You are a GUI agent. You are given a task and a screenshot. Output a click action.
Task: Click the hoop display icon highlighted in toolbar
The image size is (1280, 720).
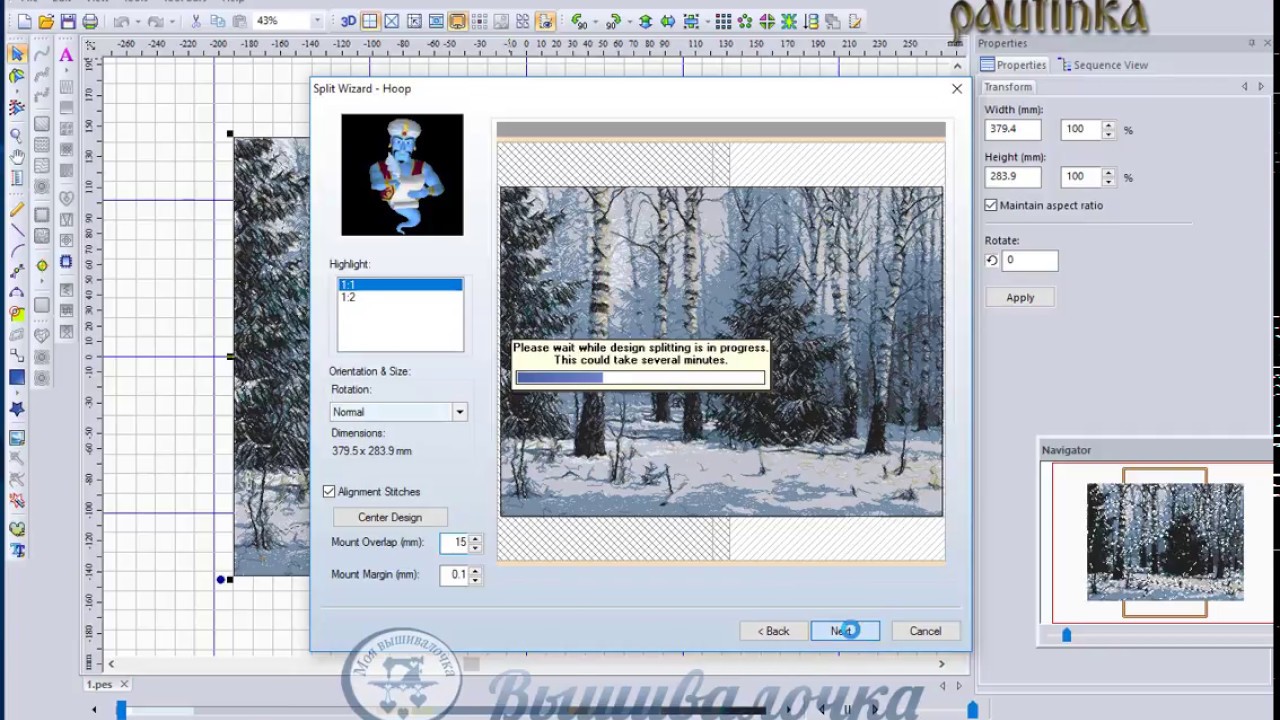pyautogui.click(x=457, y=21)
